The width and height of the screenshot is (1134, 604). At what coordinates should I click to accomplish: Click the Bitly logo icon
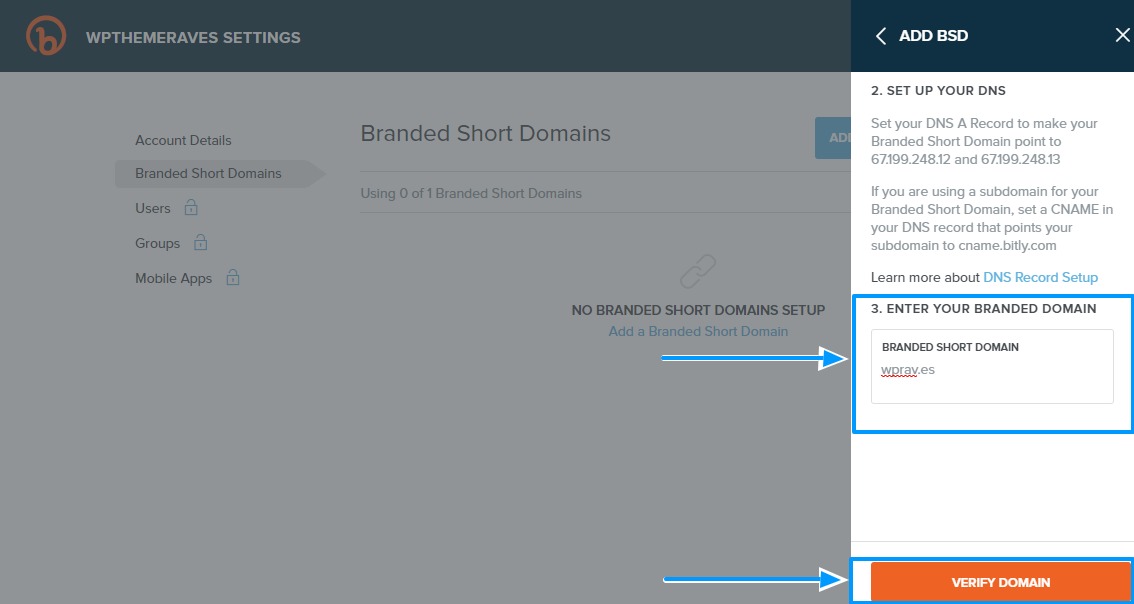click(46, 35)
